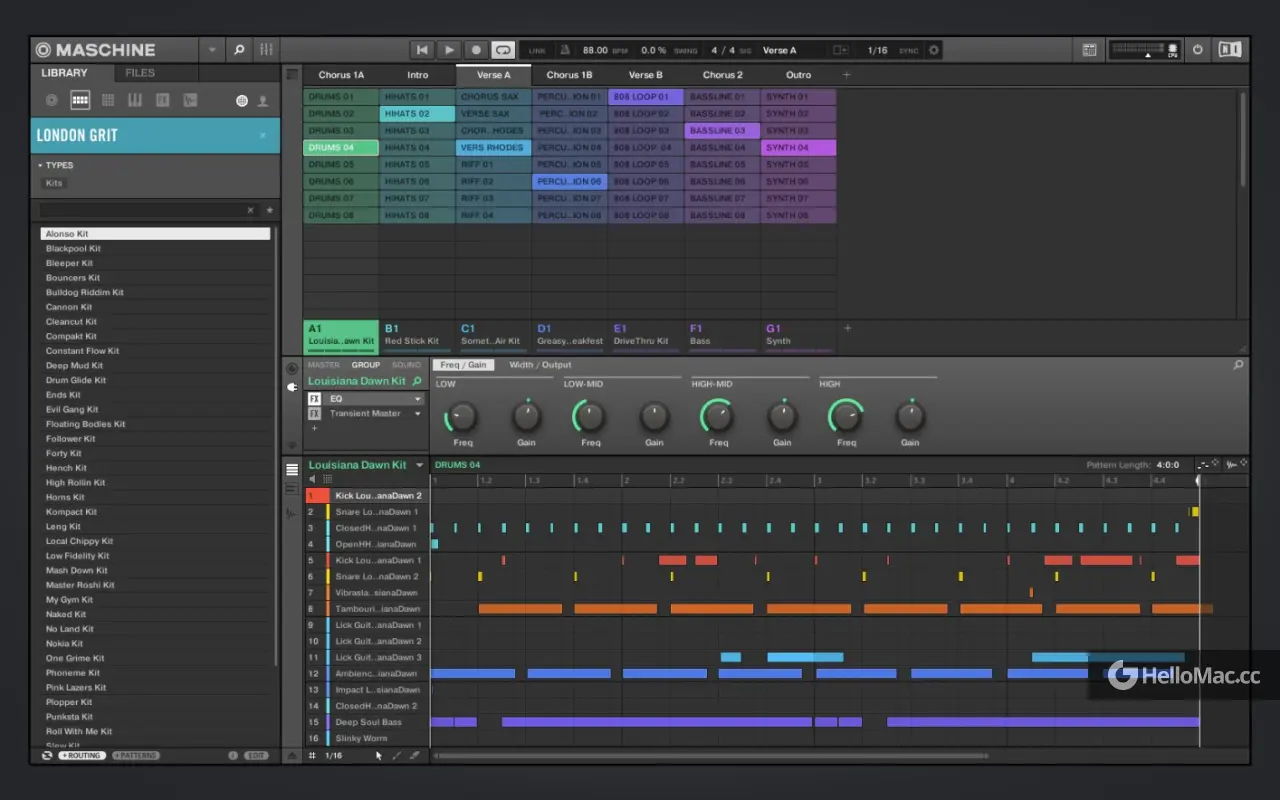This screenshot has width=1280, height=800.
Task: Show user content person icon
Action: click(x=263, y=101)
